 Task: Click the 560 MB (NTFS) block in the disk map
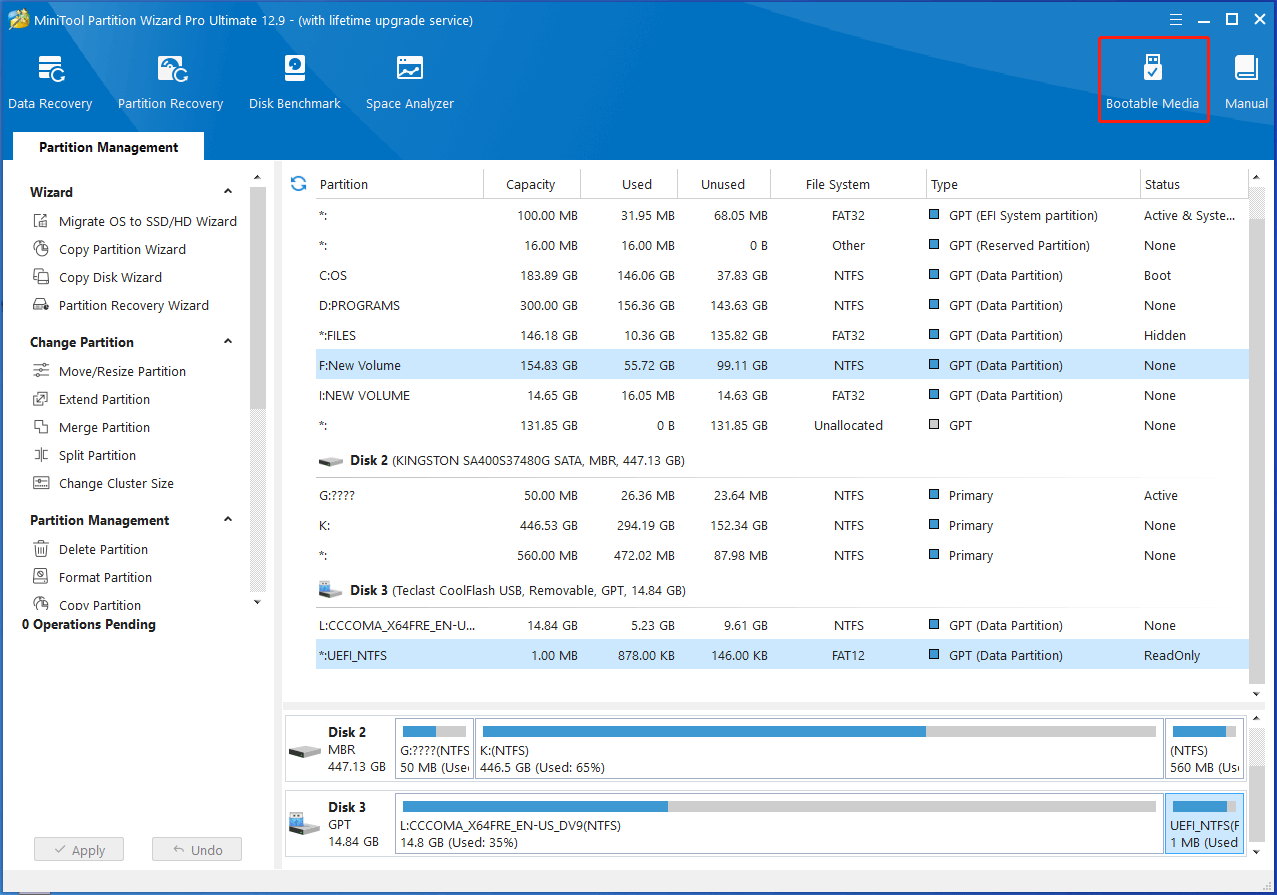1204,749
